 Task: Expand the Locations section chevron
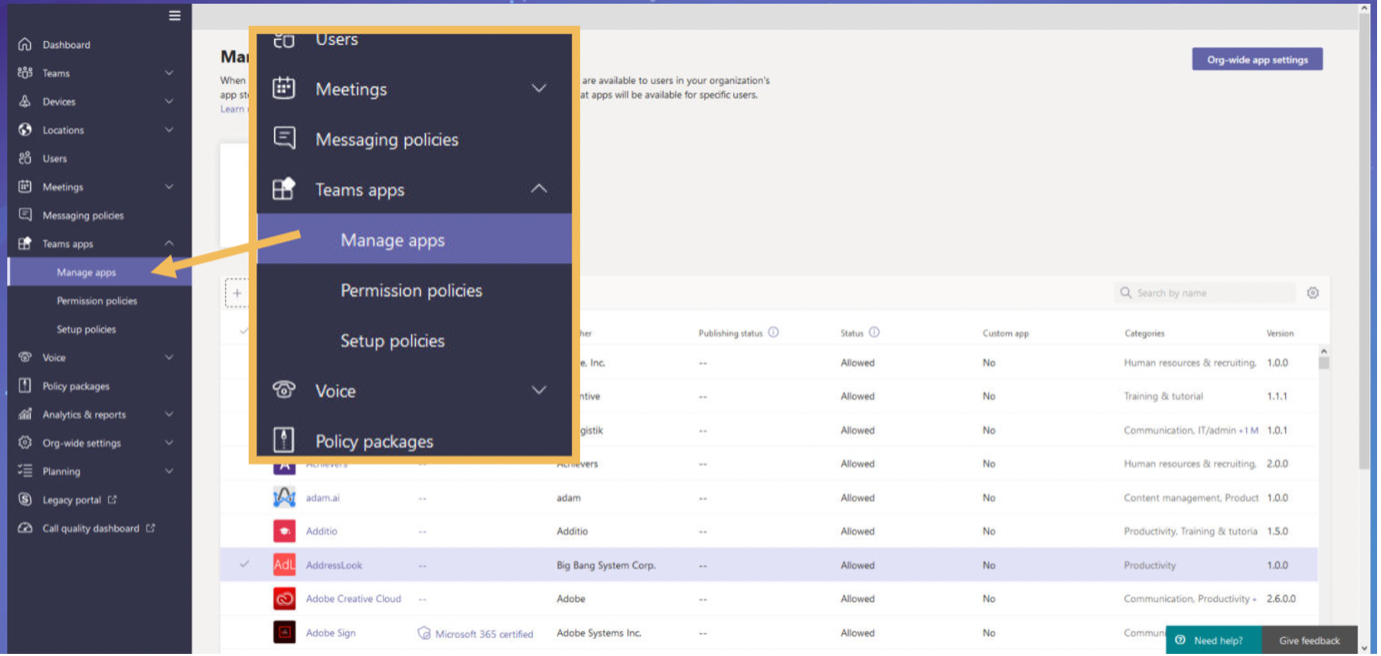click(x=169, y=130)
